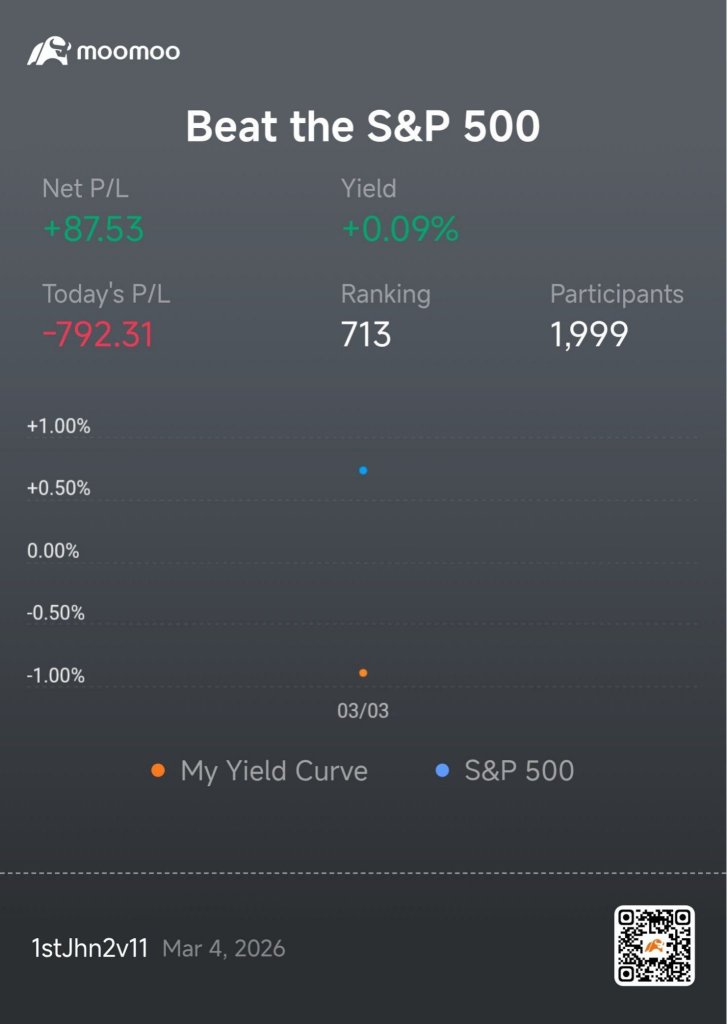Tap the QR code image
This screenshot has height=1024, width=727.
point(654,945)
